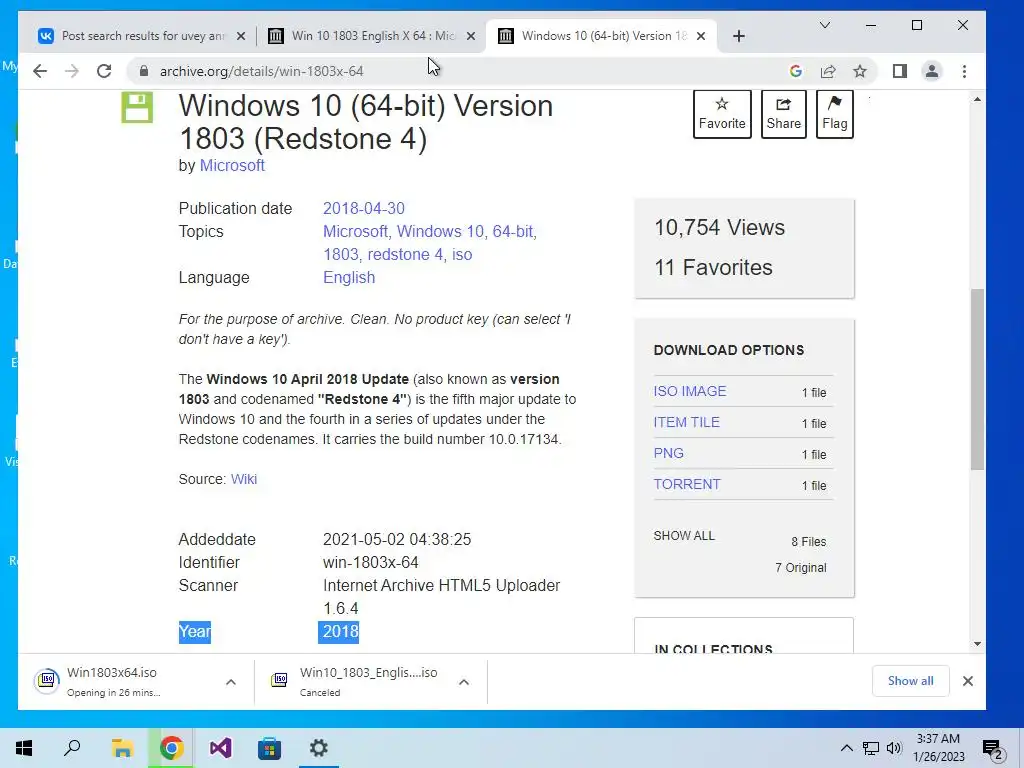Open taskbar search magnifier
Screen dimensions: 1024x768
[x=72, y=748]
